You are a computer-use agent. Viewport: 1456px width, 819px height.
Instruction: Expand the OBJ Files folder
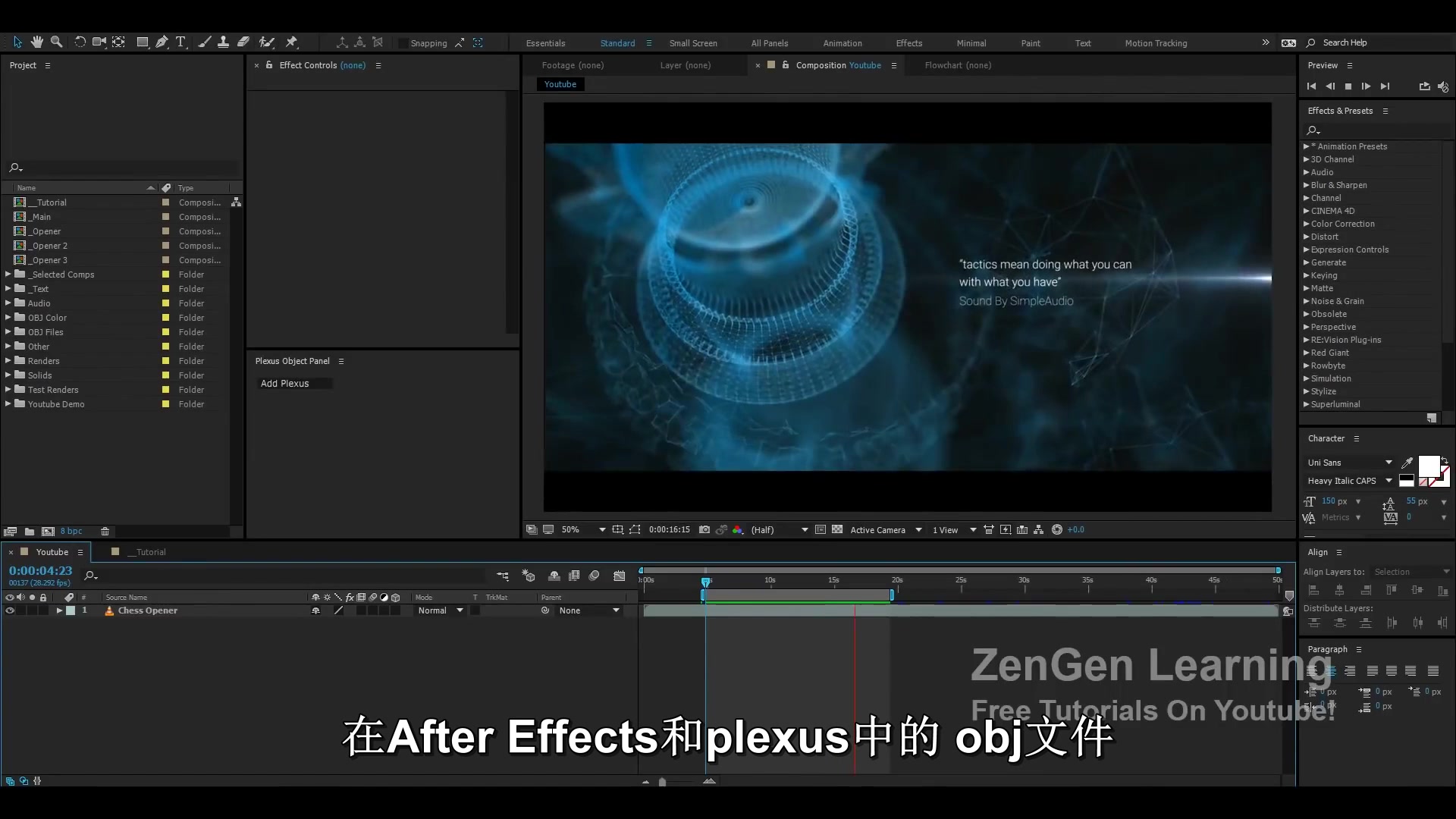(x=8, y=331)
